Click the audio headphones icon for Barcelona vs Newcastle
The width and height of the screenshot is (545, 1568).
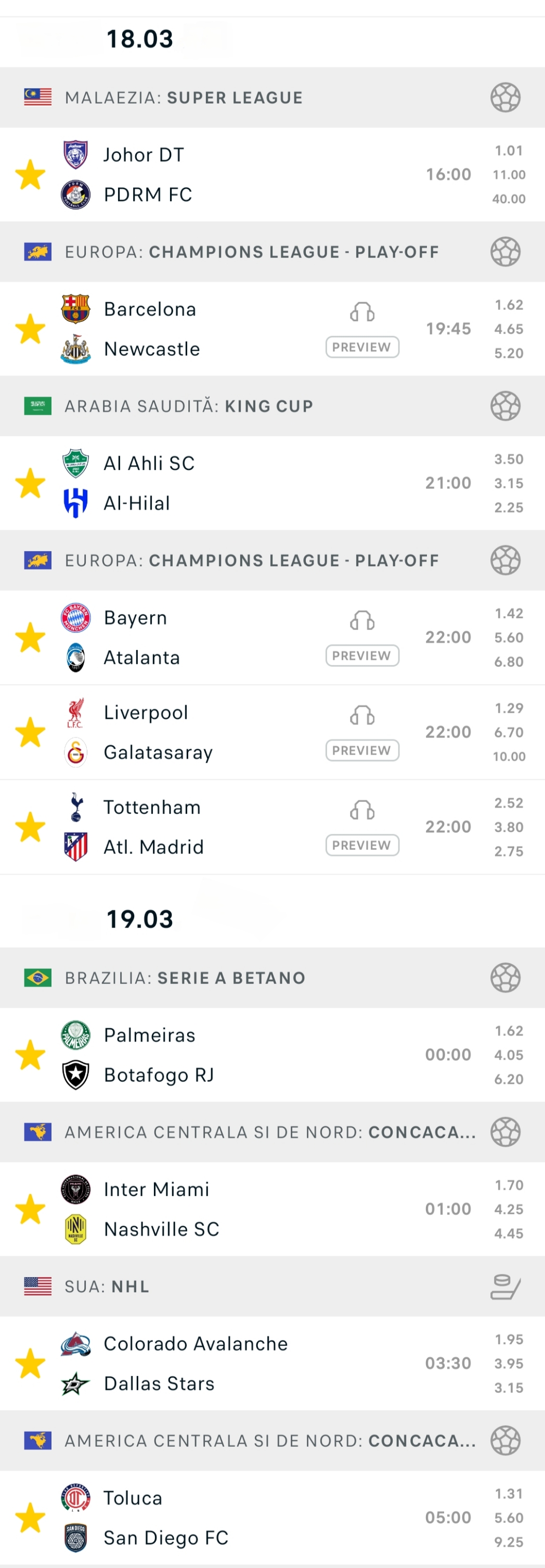(362, 312)
